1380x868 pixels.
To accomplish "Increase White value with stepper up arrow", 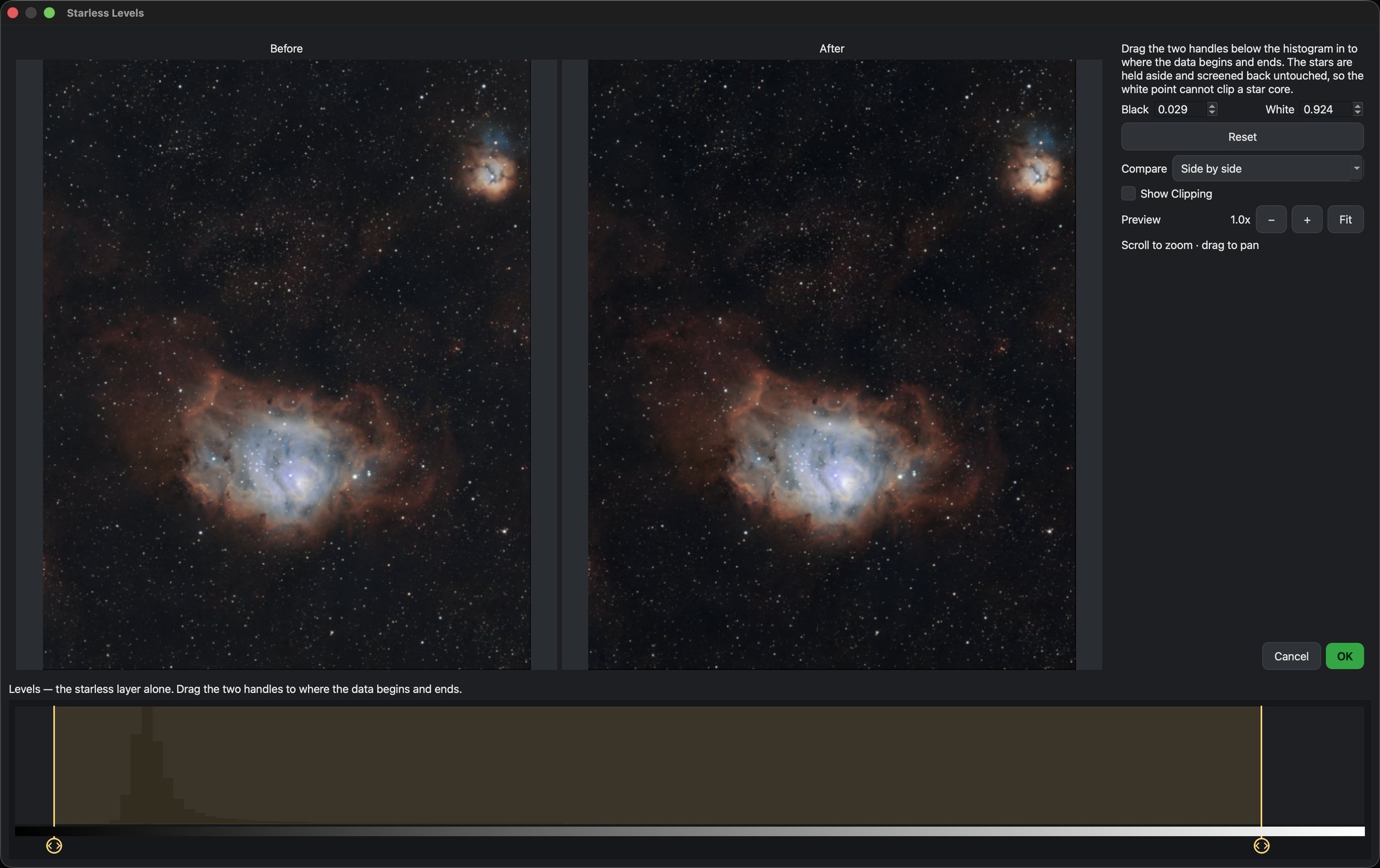I will (1357, 105).
